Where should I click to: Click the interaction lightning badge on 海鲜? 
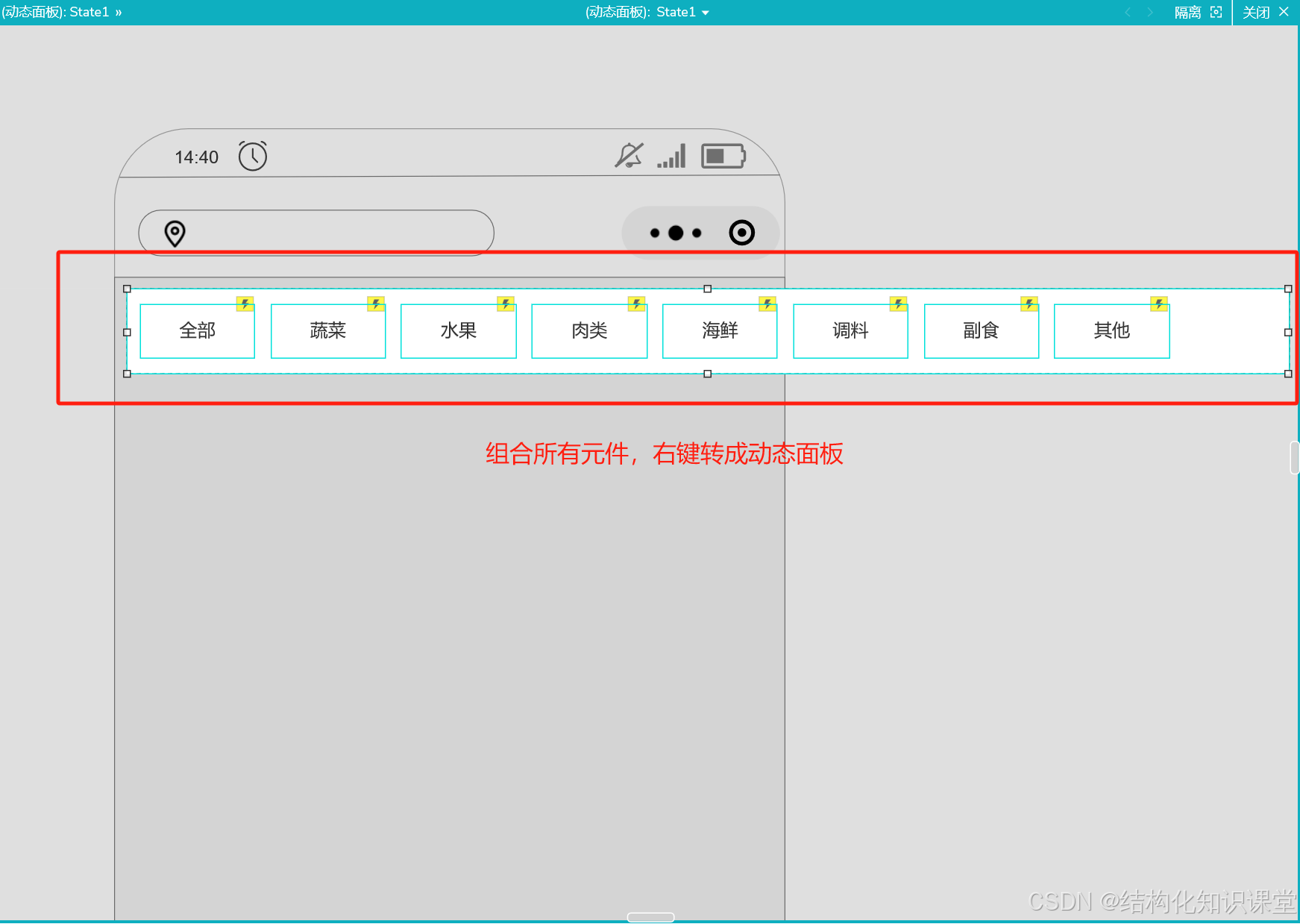pos(767,304)
